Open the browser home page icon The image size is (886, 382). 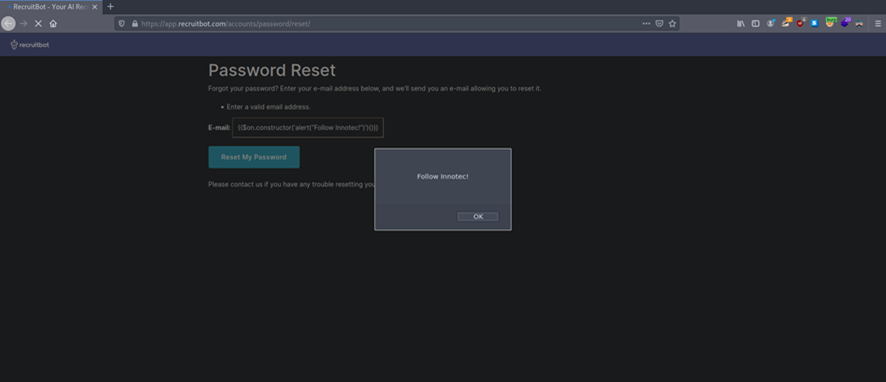[x=53, y=24]
